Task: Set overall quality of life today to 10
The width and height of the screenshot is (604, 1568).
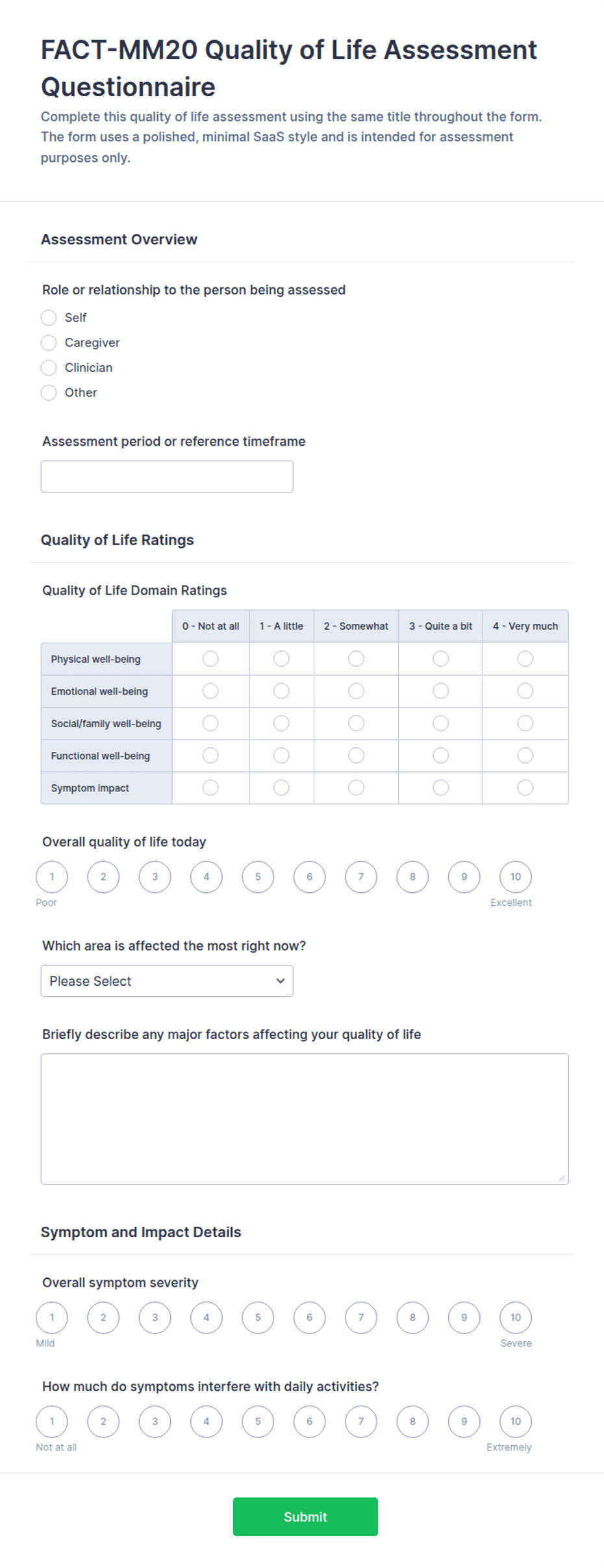Action: [516, 877]
